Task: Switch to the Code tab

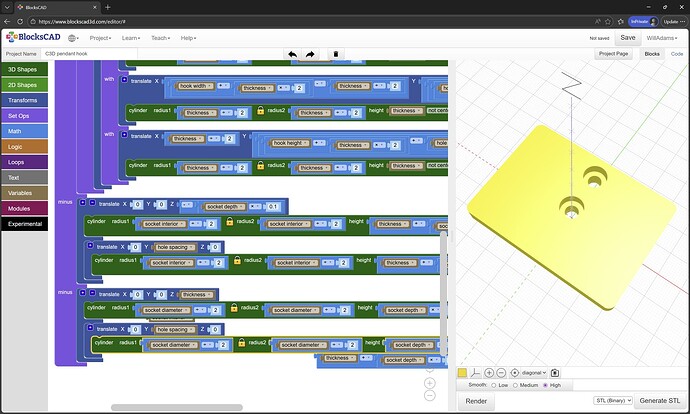Action: coord(677,54)
